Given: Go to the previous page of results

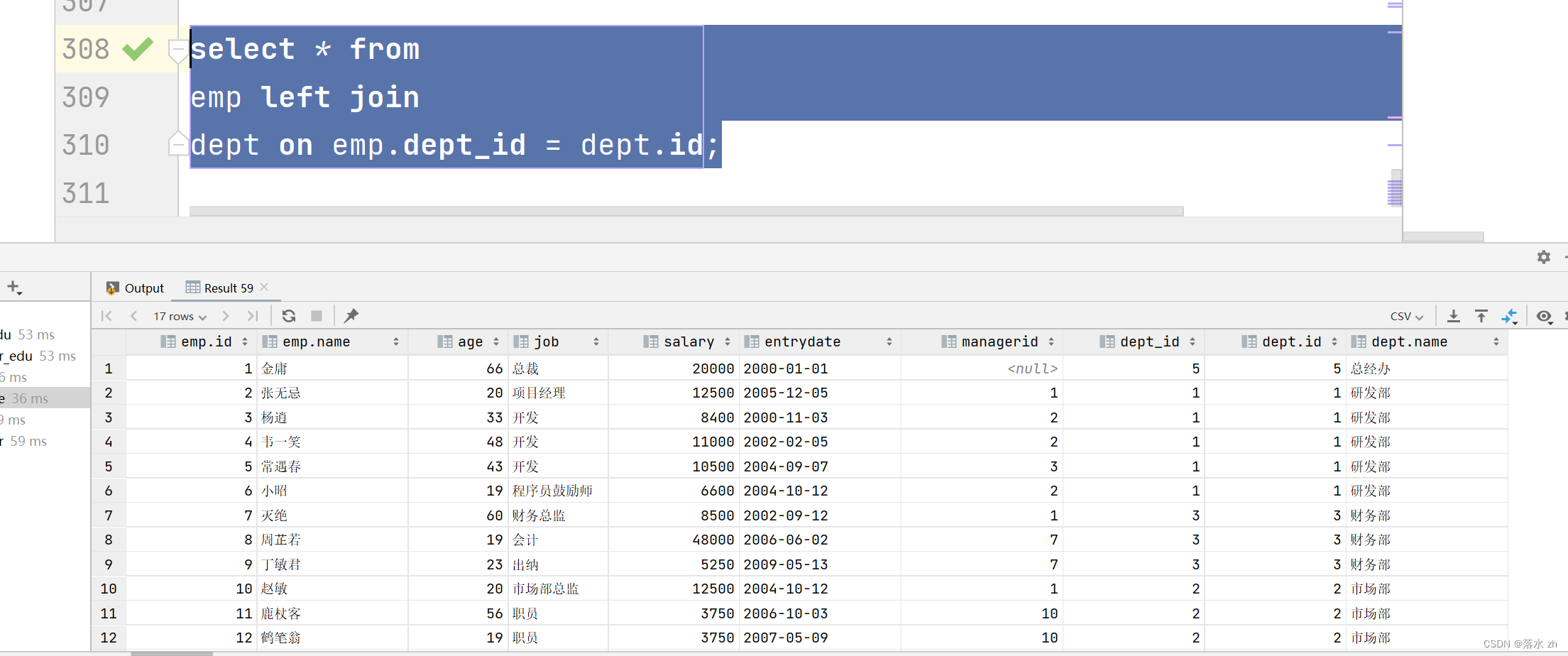Looking at the screenshot, I should (x=133, y=316).
